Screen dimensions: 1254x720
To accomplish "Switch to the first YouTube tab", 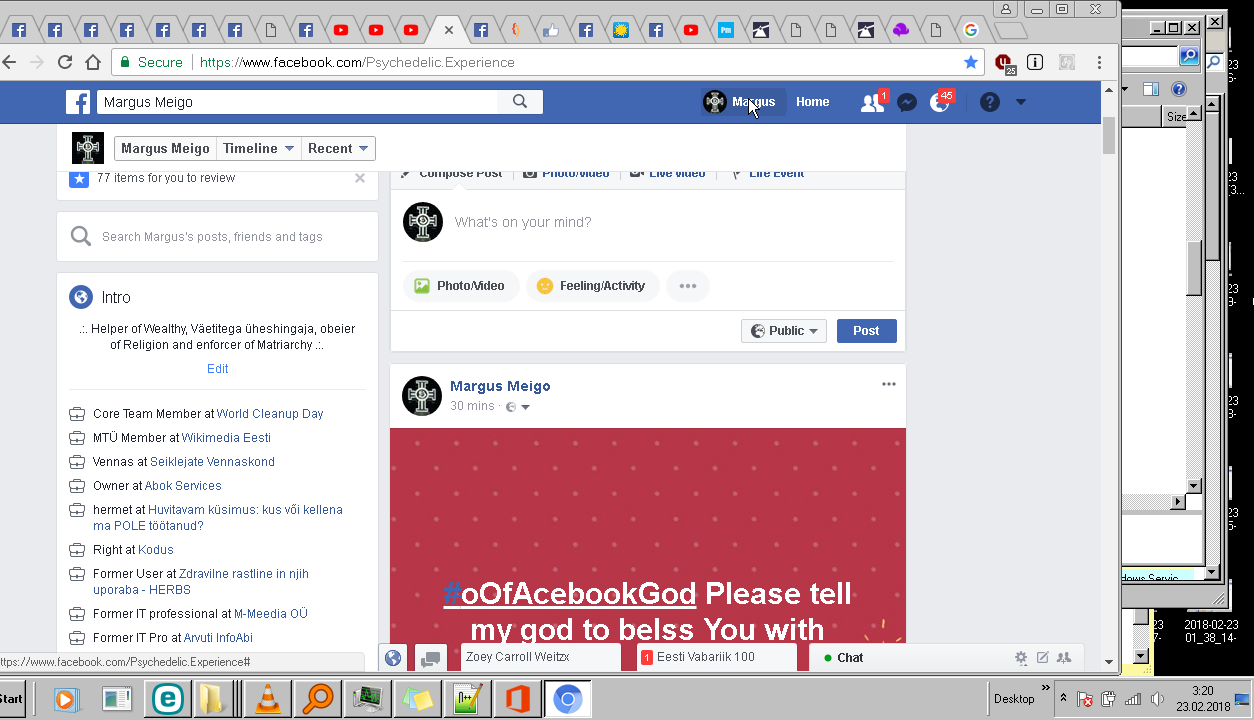I will (x=341, y=30).
